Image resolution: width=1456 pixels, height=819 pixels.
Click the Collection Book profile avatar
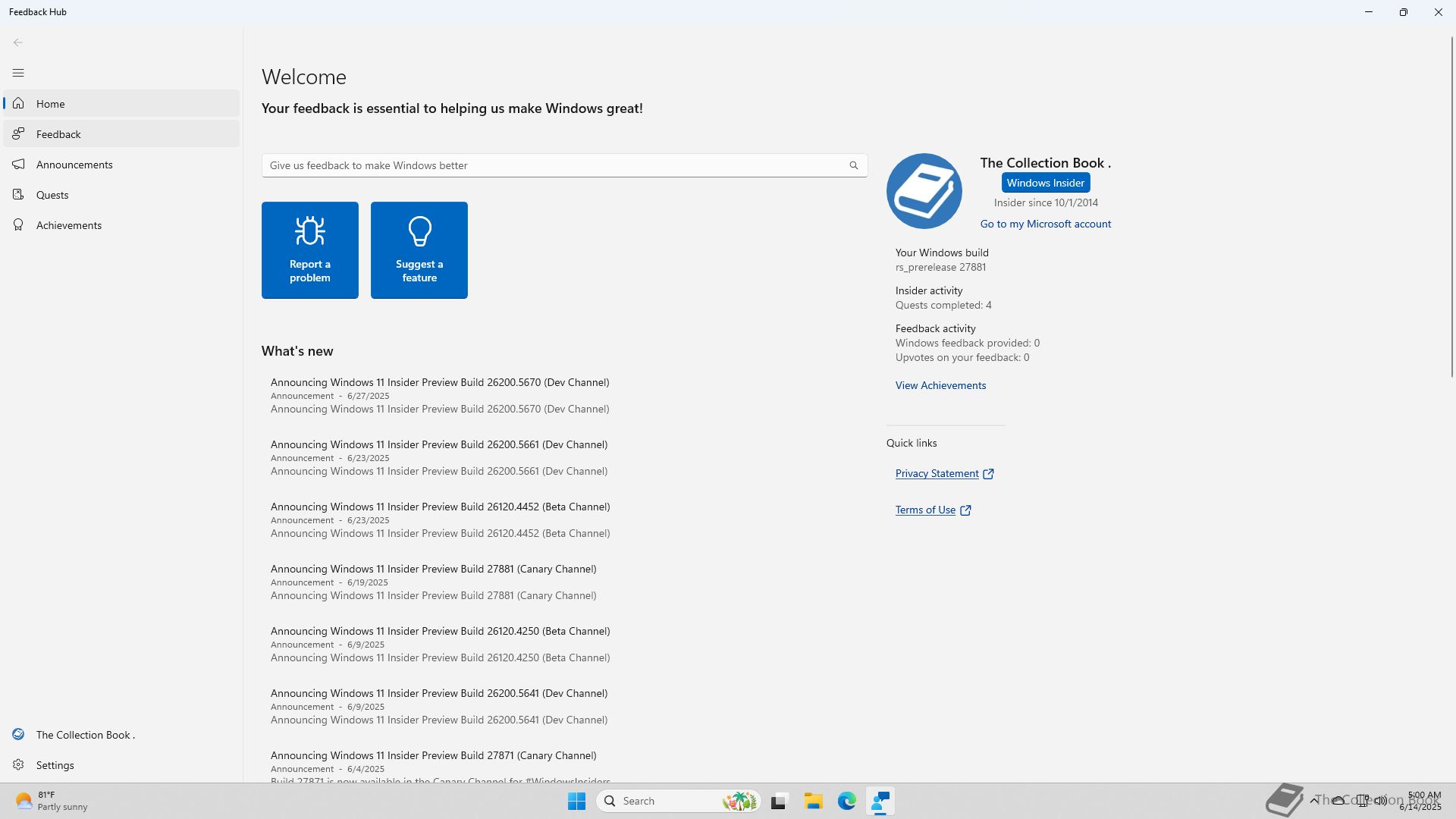[x=924, y=191]
